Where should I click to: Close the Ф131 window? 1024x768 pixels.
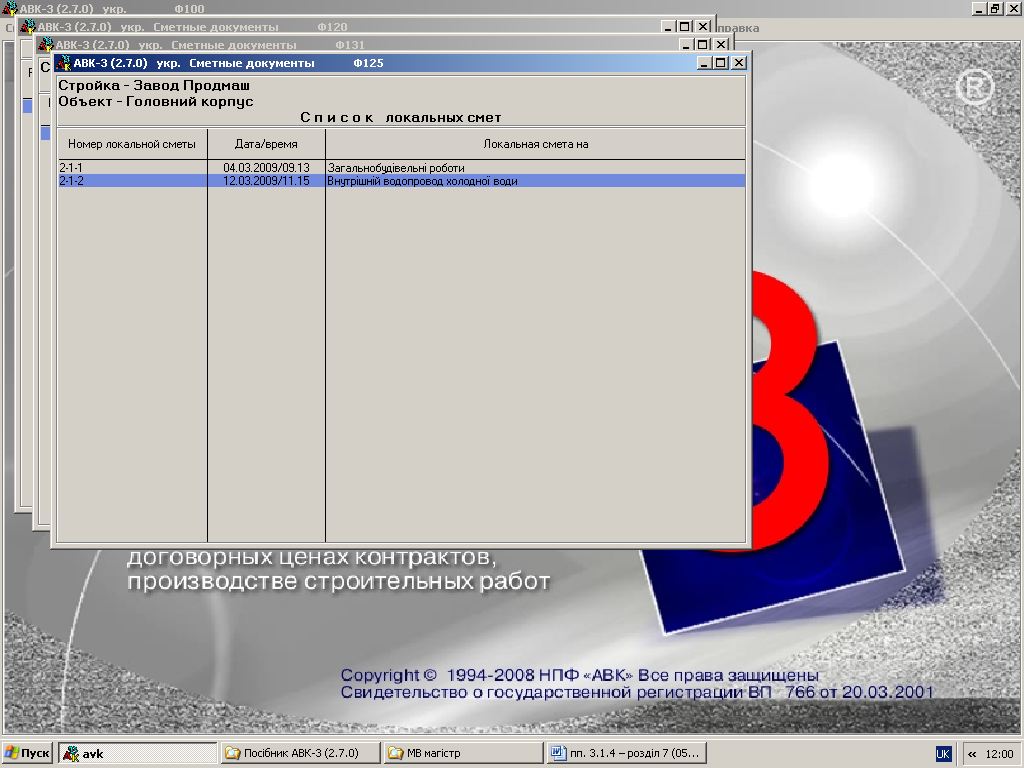pos(721,44)
